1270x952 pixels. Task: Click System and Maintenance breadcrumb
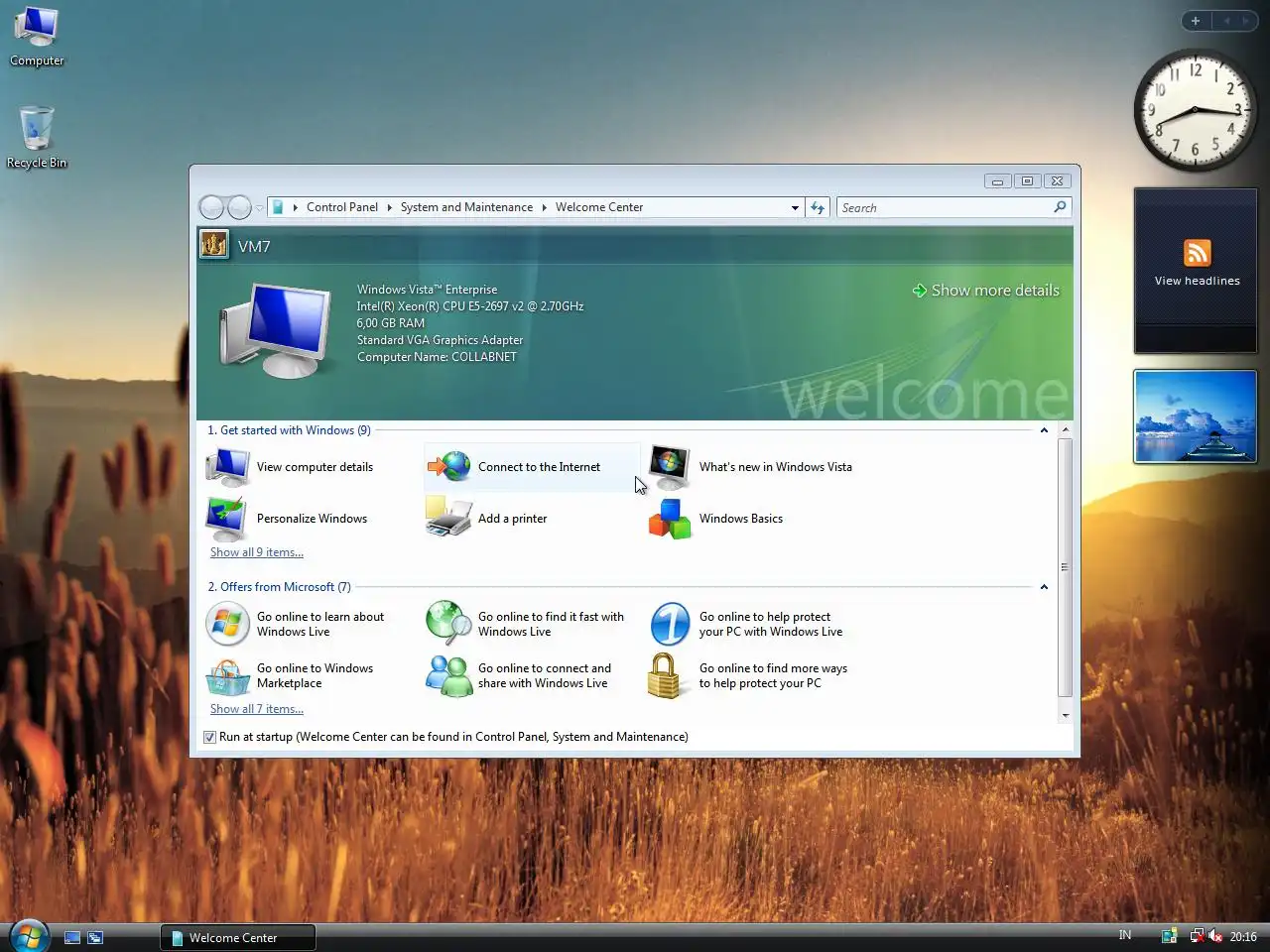466,207
